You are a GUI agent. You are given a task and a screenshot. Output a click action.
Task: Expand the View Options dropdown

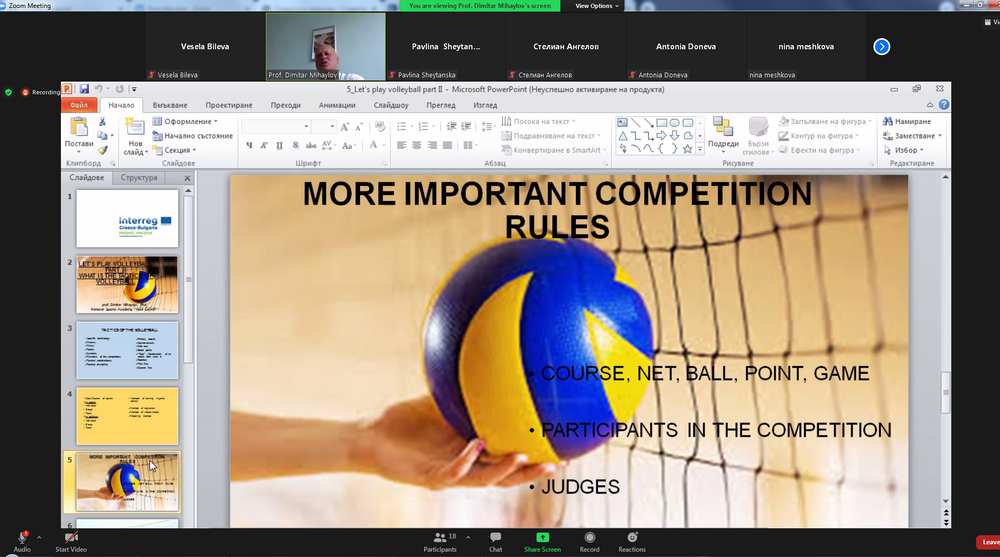(597, 6)
